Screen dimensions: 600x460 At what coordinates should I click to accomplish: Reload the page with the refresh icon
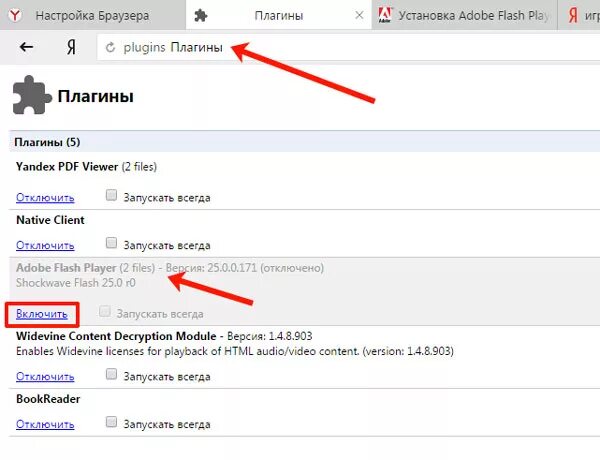point(110,47)
